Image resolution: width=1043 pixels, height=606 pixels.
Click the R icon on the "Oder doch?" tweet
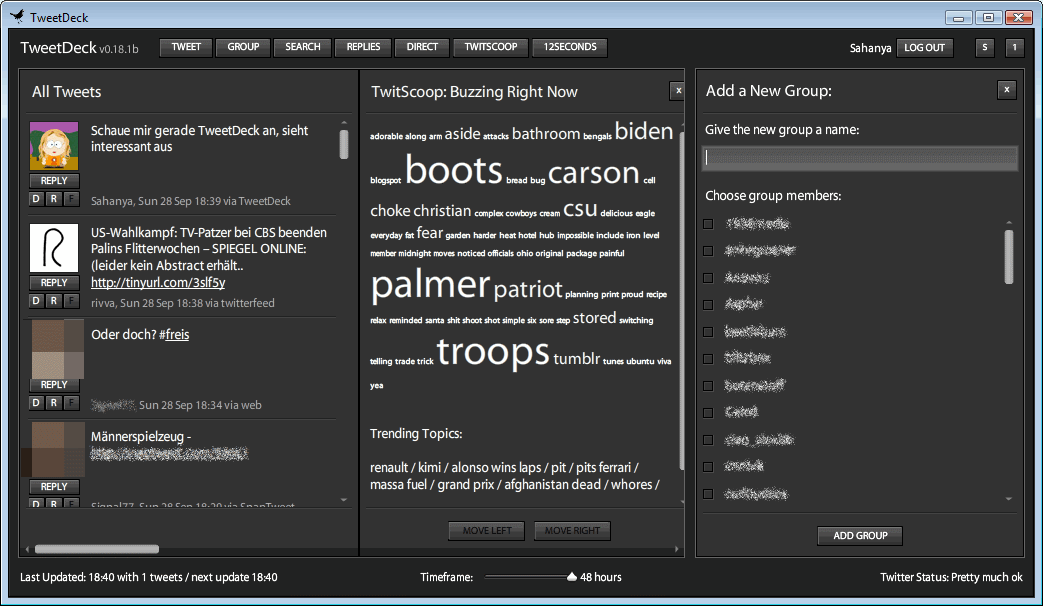(53, 402)
